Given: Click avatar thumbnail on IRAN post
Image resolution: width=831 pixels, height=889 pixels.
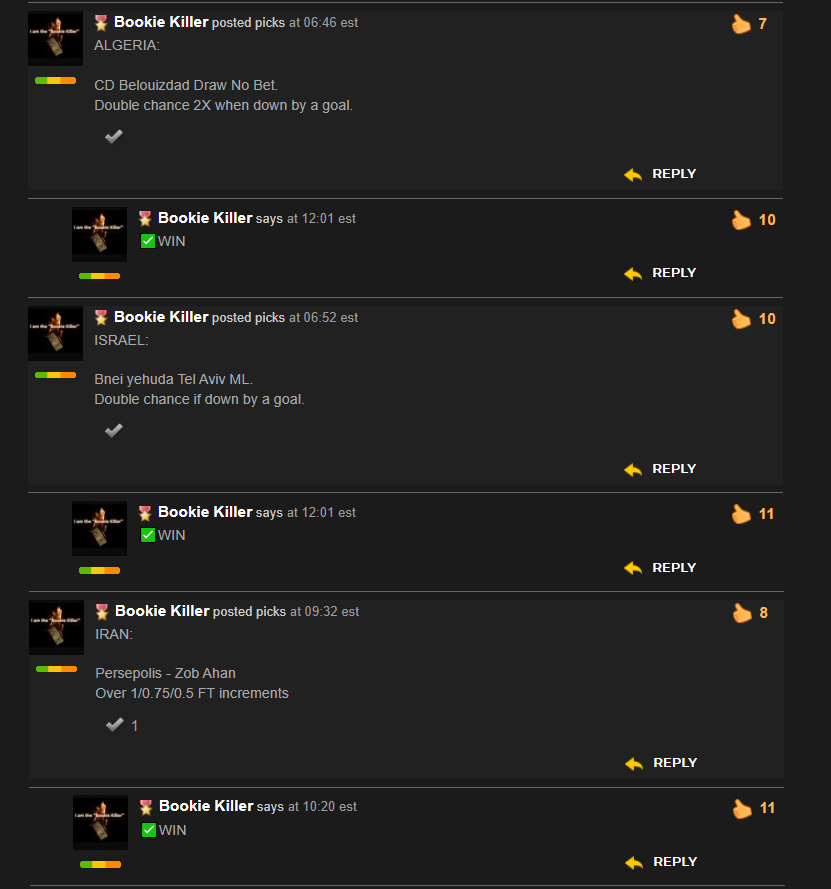Looking at the screenshot, I should pyautogui.click(x=57, y=628).
